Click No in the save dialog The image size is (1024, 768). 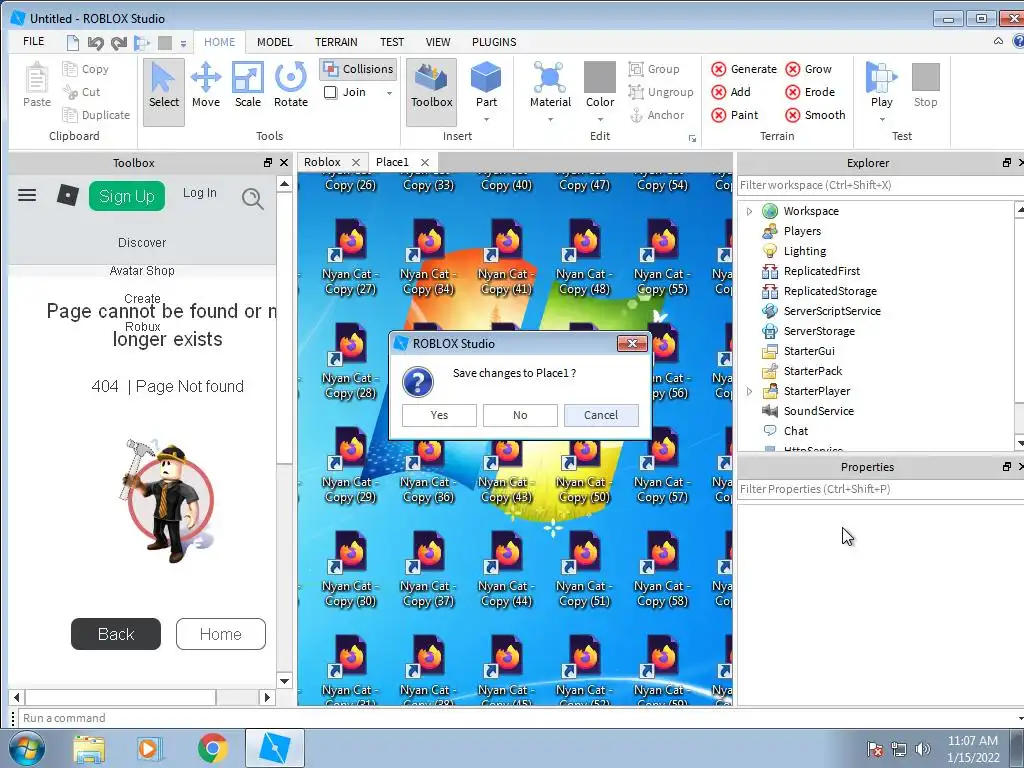[x=520, y=415]
